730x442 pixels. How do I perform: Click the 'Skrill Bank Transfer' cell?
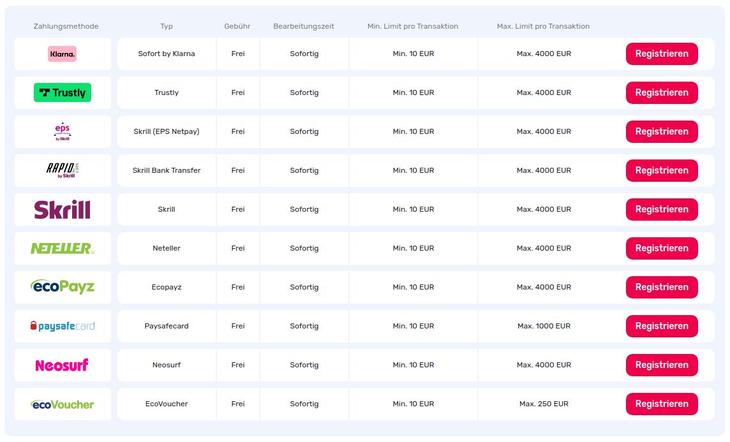pos(167,170)
